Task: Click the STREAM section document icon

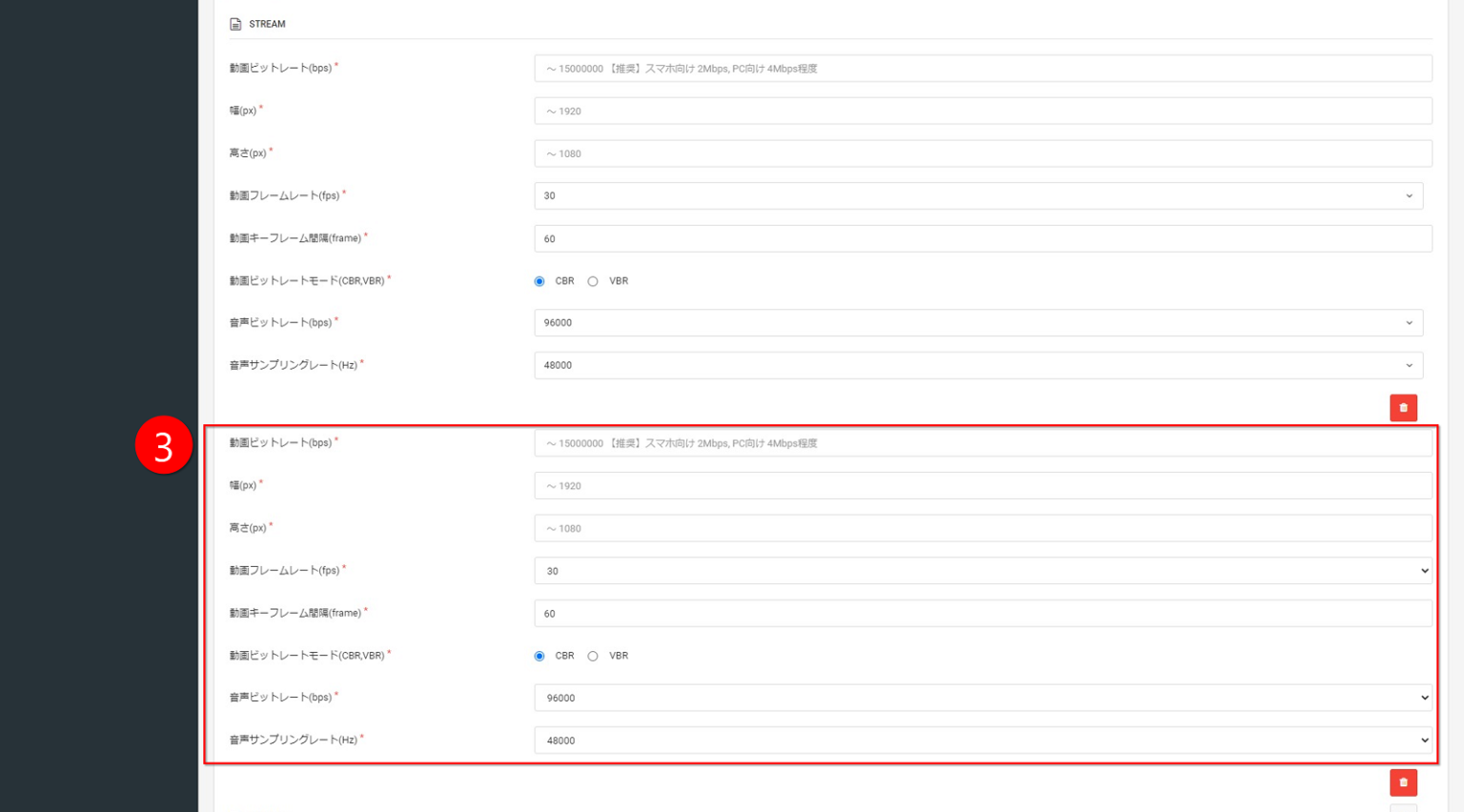Action: pyautogui.click(x=235, y=24)
